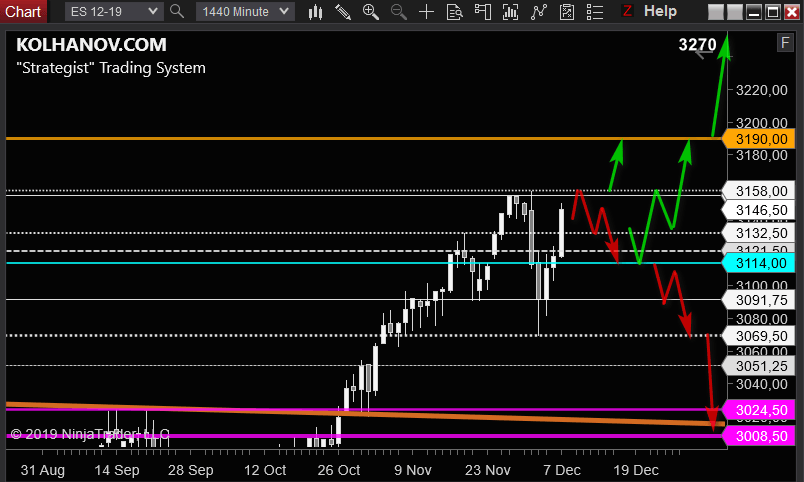The height and width of the screenshot is (482, 804).
Task: Open the Help menu
Action: 660,11
